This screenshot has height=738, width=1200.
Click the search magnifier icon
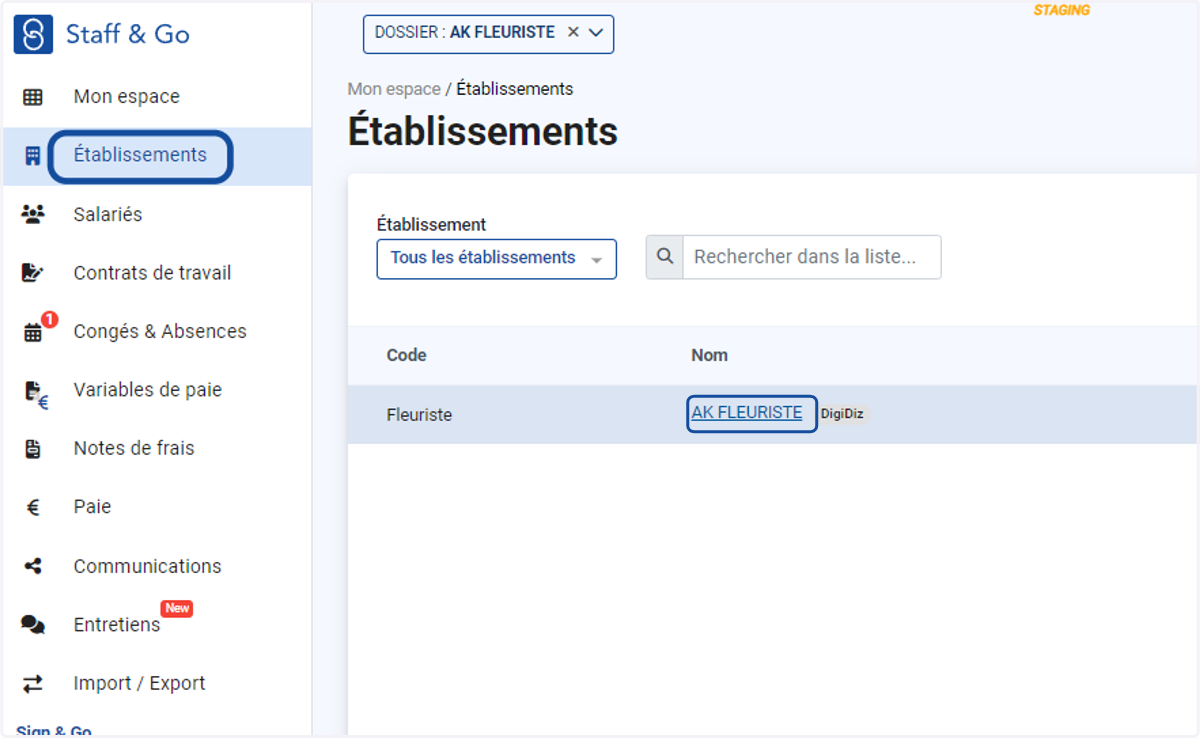coord(665,257)
